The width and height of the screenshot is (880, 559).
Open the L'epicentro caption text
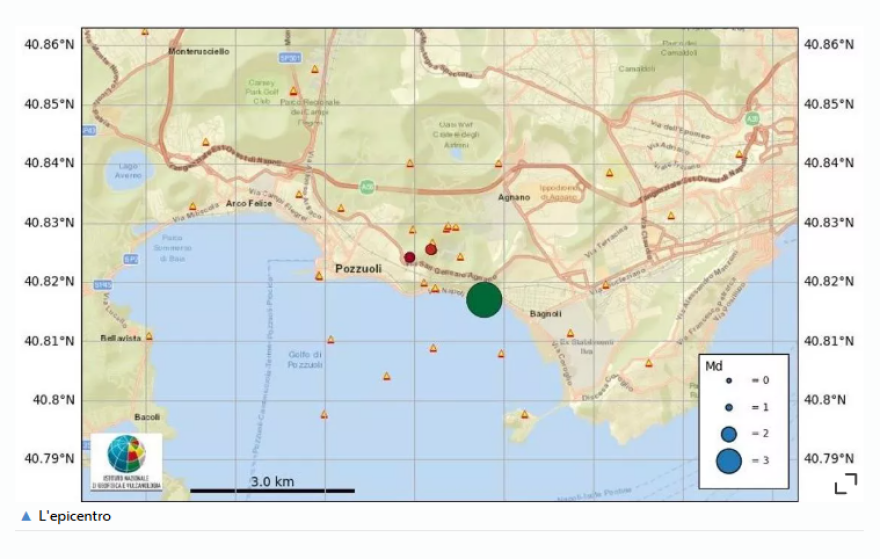click(74, 517)
